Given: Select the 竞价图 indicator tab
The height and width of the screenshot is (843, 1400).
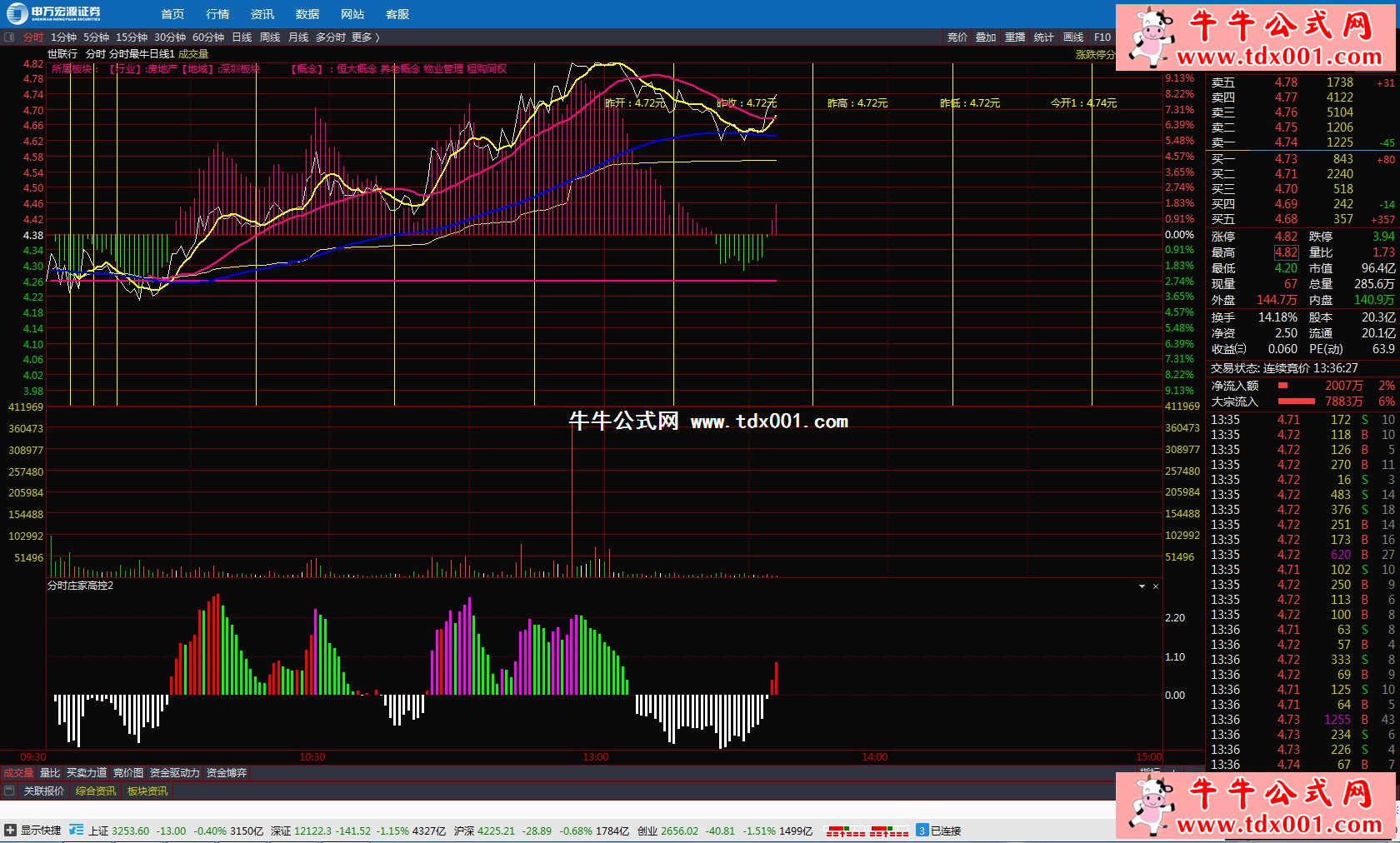Looking at the screenshot, I should [x=128, y=773].
